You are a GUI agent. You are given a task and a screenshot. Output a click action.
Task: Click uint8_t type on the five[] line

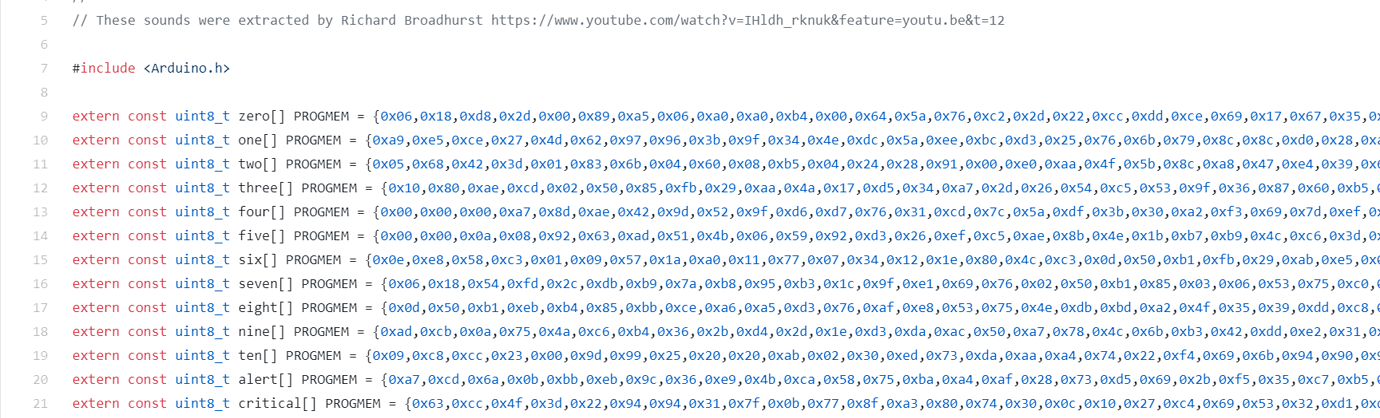(203, 236)
